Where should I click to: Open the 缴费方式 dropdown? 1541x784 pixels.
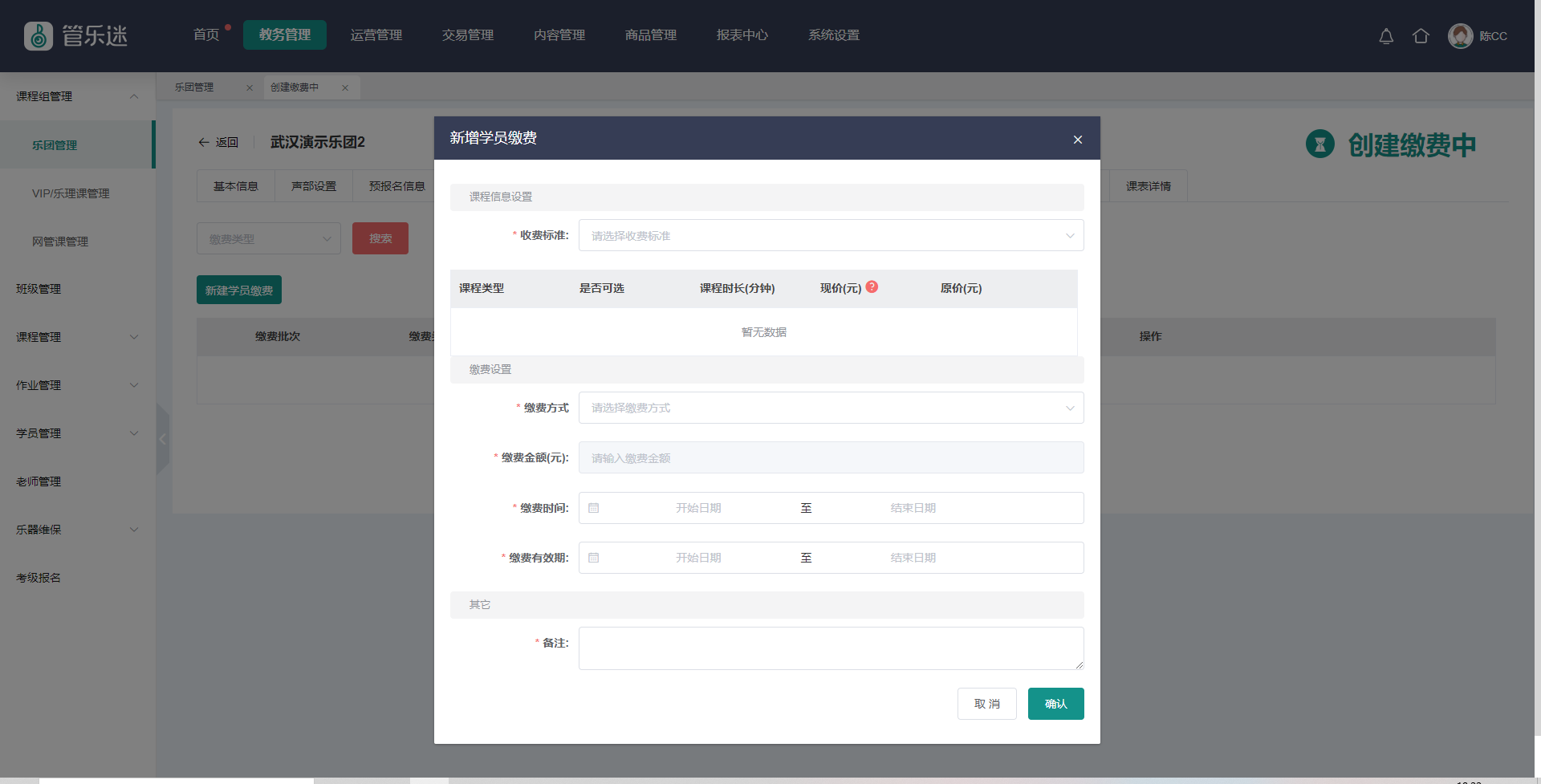(831, 408)
